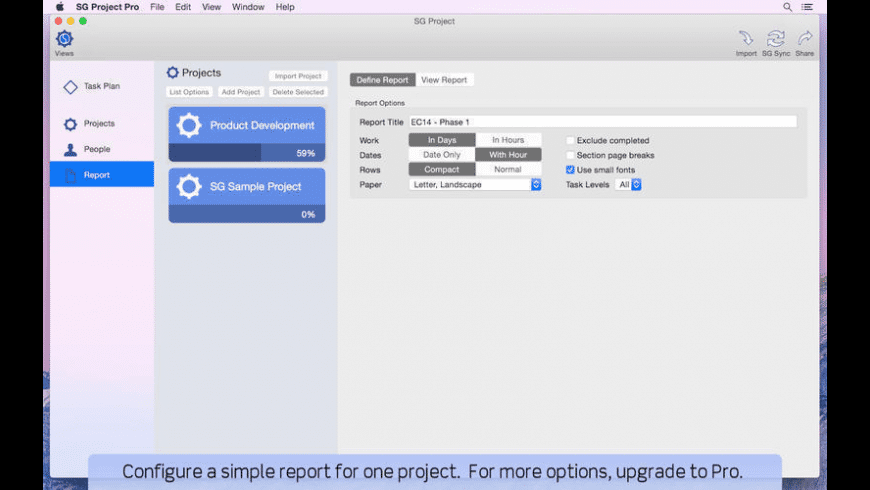870x490 pixels.
Task: Click the SG Sync toolbar icon
Action: pos(775,39)
